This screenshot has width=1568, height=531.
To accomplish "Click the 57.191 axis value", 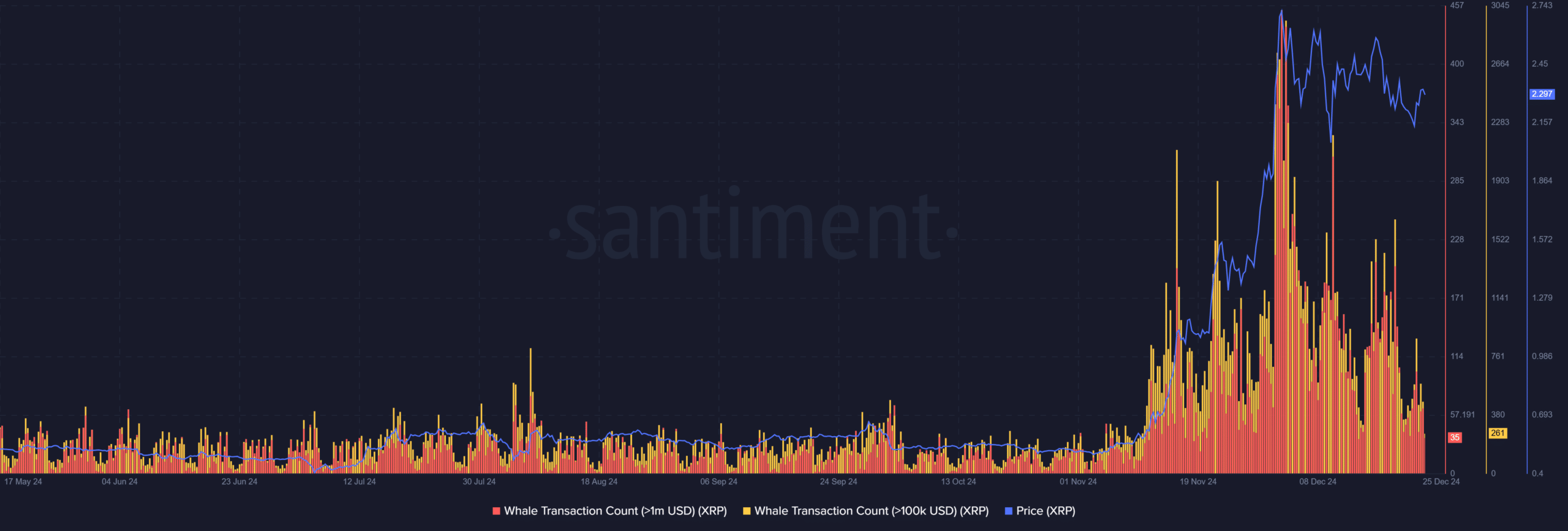I will (x=1463, y=415).
